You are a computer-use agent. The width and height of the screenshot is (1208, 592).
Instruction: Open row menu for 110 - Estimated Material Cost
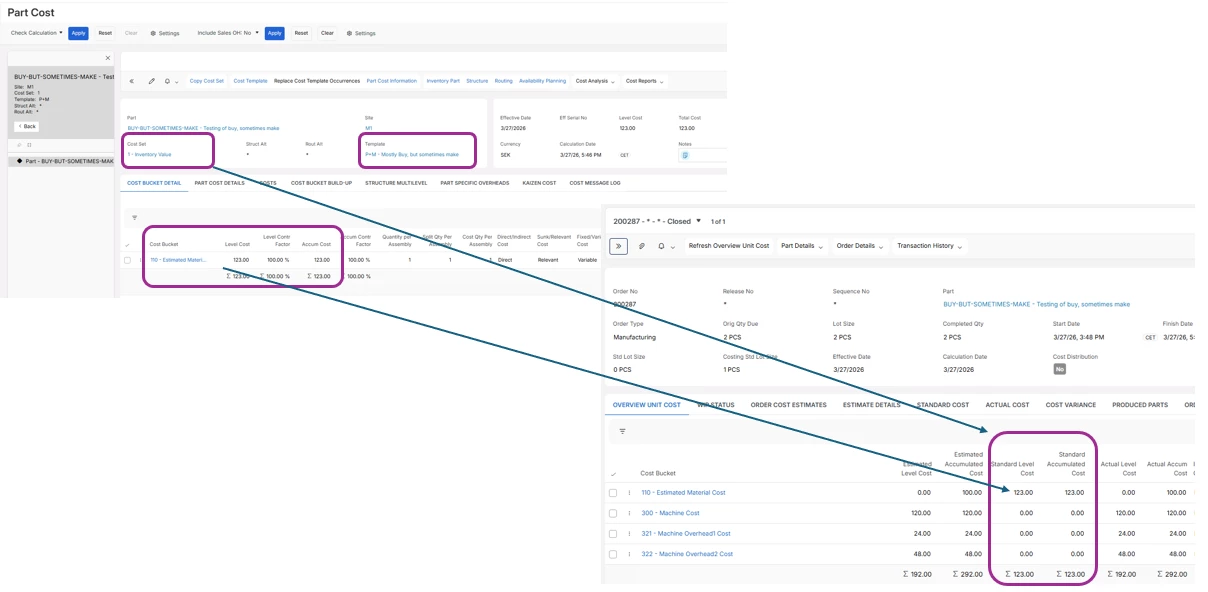[630, 493]
